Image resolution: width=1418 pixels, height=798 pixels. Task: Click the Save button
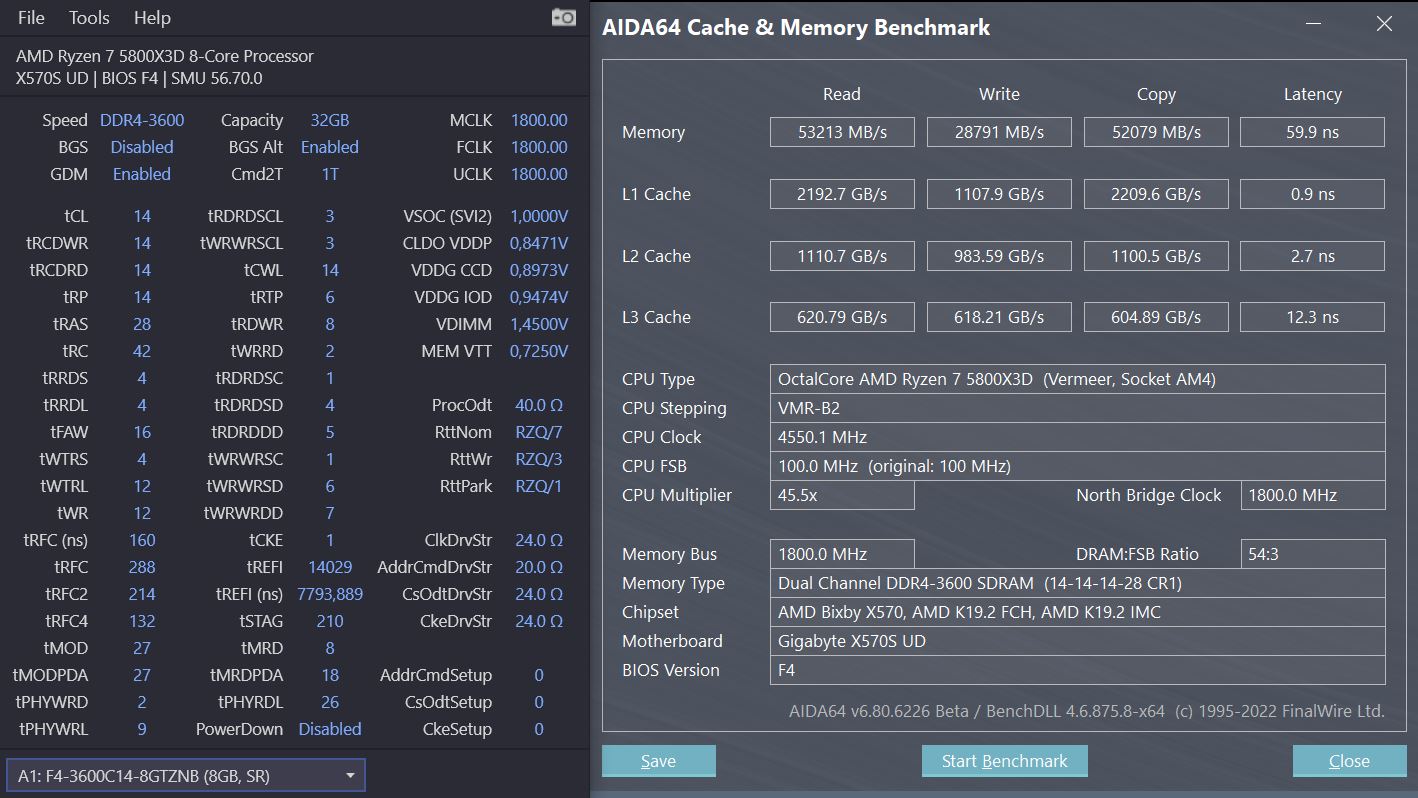click(x=658, y=761)
